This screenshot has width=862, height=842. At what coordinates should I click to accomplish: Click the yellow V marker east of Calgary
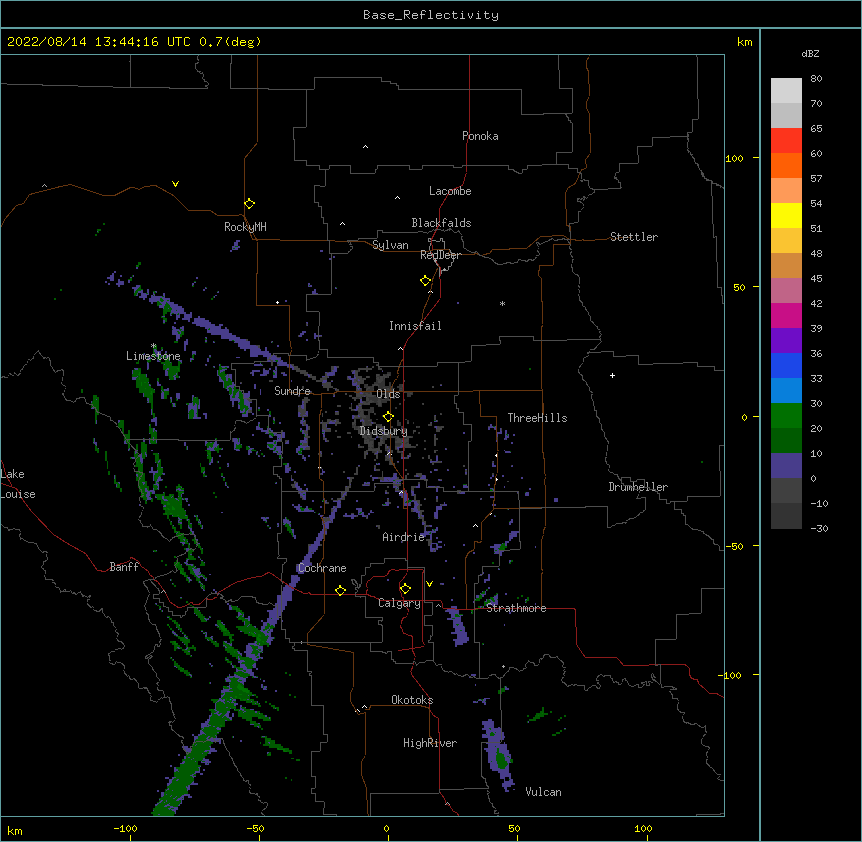click(x=429, y=584)
